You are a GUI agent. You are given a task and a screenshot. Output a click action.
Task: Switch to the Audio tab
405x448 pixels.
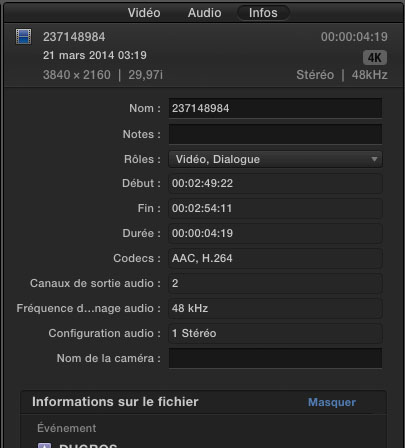click(x=204, y=13)
